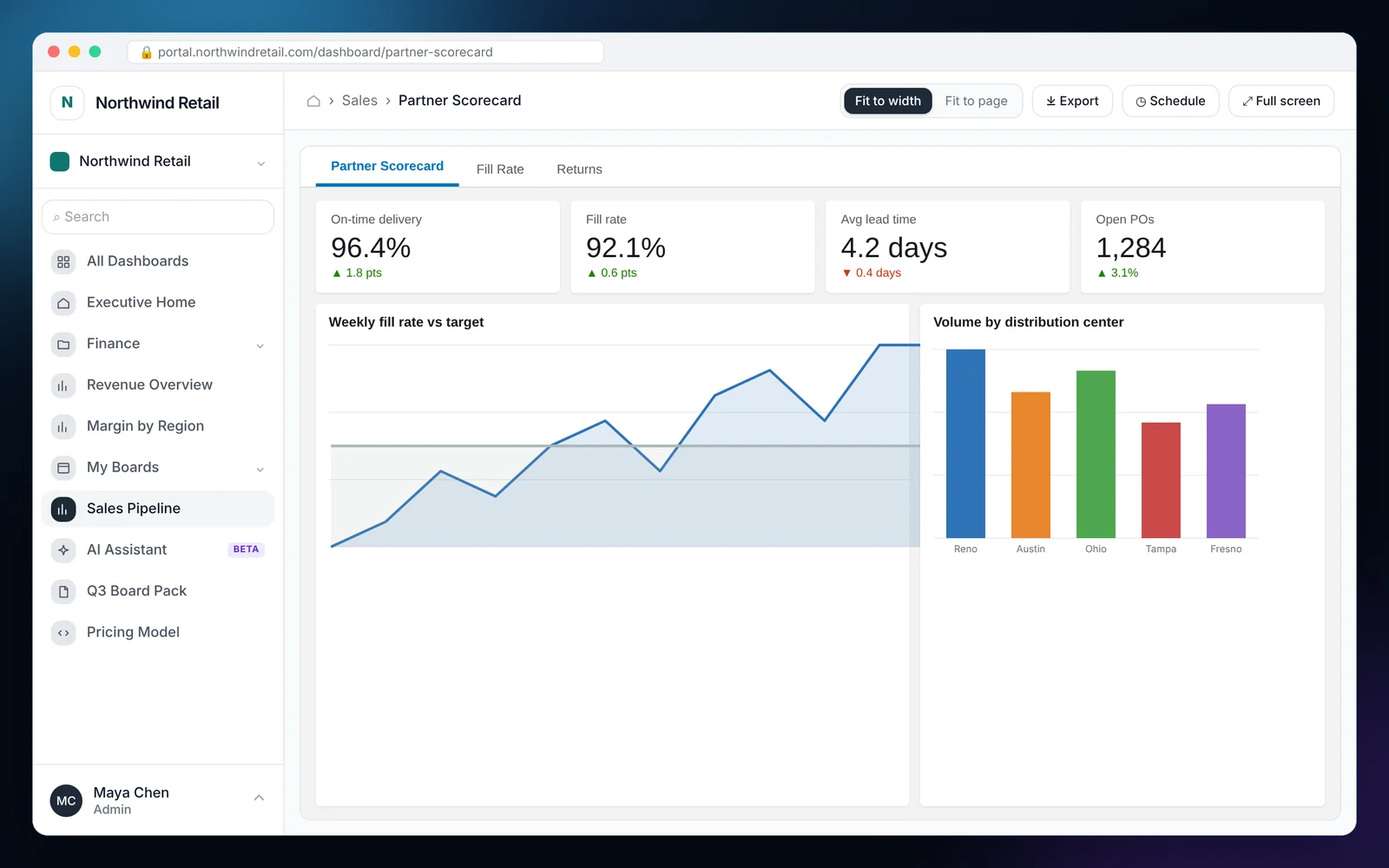Image resolution: width=1389 pixels, height=868 pixels.
Task: Click the browser URL address bar
Action: [365, 52]
